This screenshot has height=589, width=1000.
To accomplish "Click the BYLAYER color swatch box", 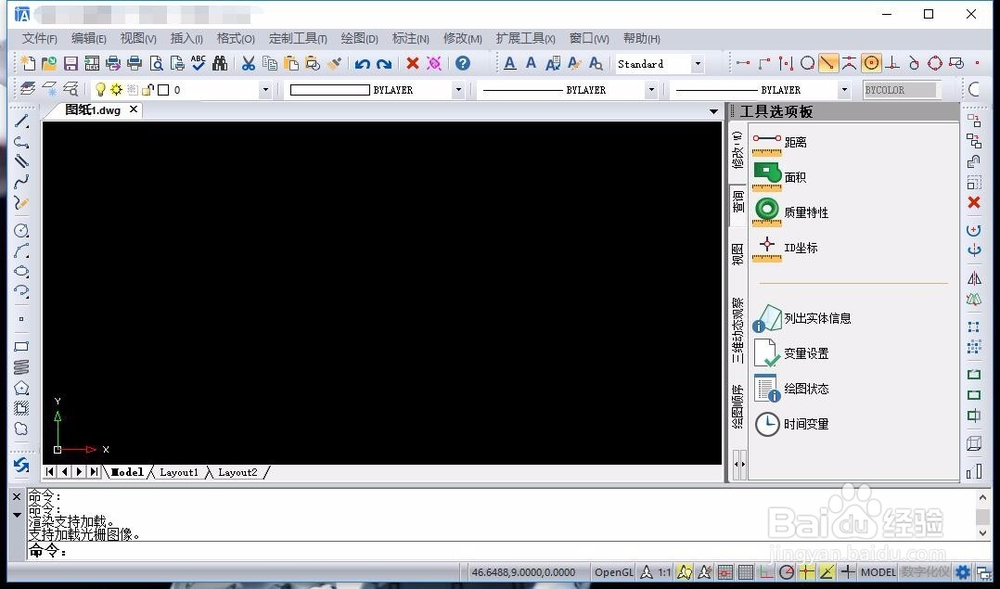I will tap(330, 90).
